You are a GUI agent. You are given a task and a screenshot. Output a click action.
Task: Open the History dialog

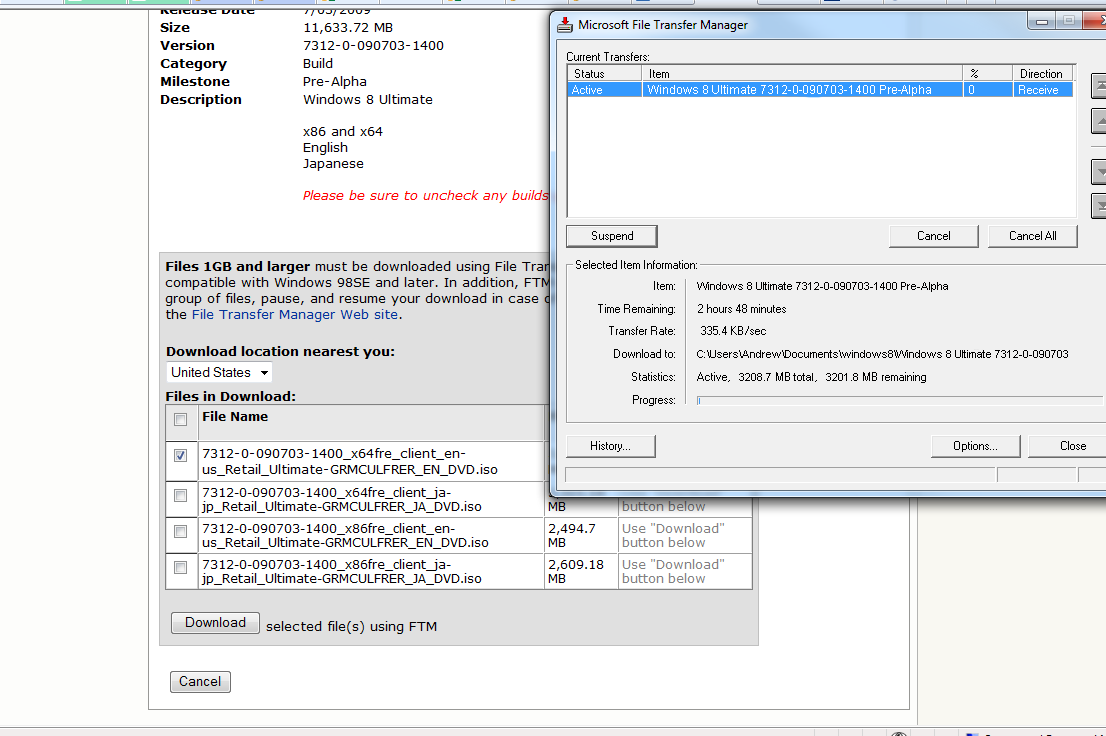(x=610, y=446)
